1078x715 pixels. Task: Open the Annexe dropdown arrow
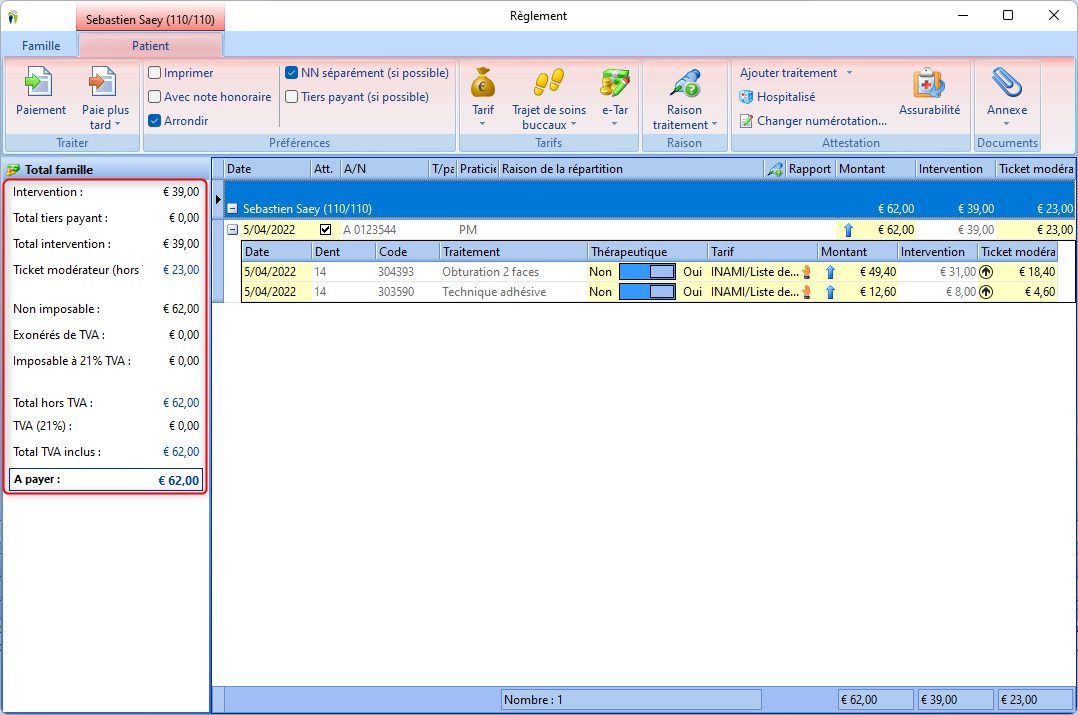point(1006,124)
